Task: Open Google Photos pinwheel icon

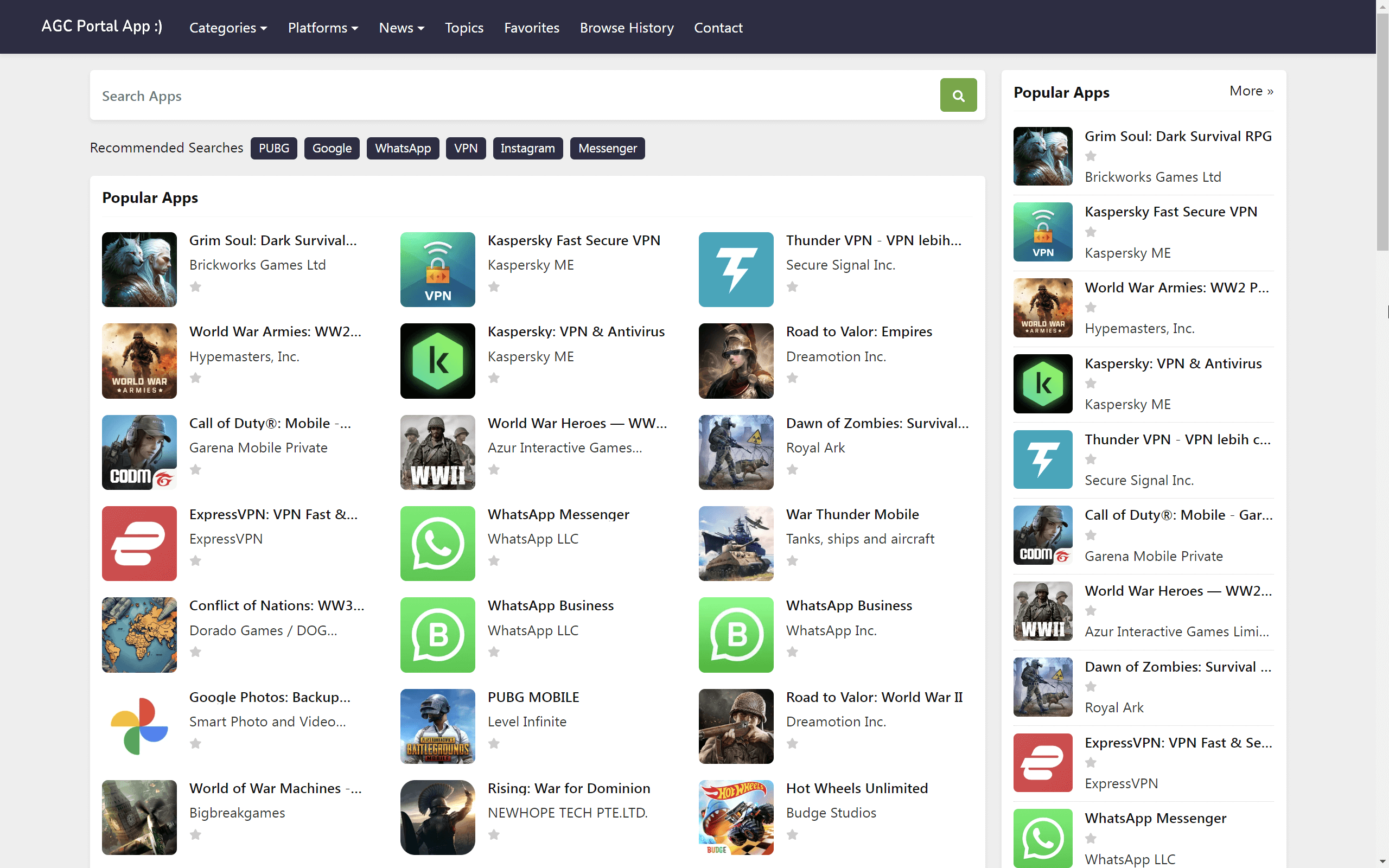Action: point(139,726)
